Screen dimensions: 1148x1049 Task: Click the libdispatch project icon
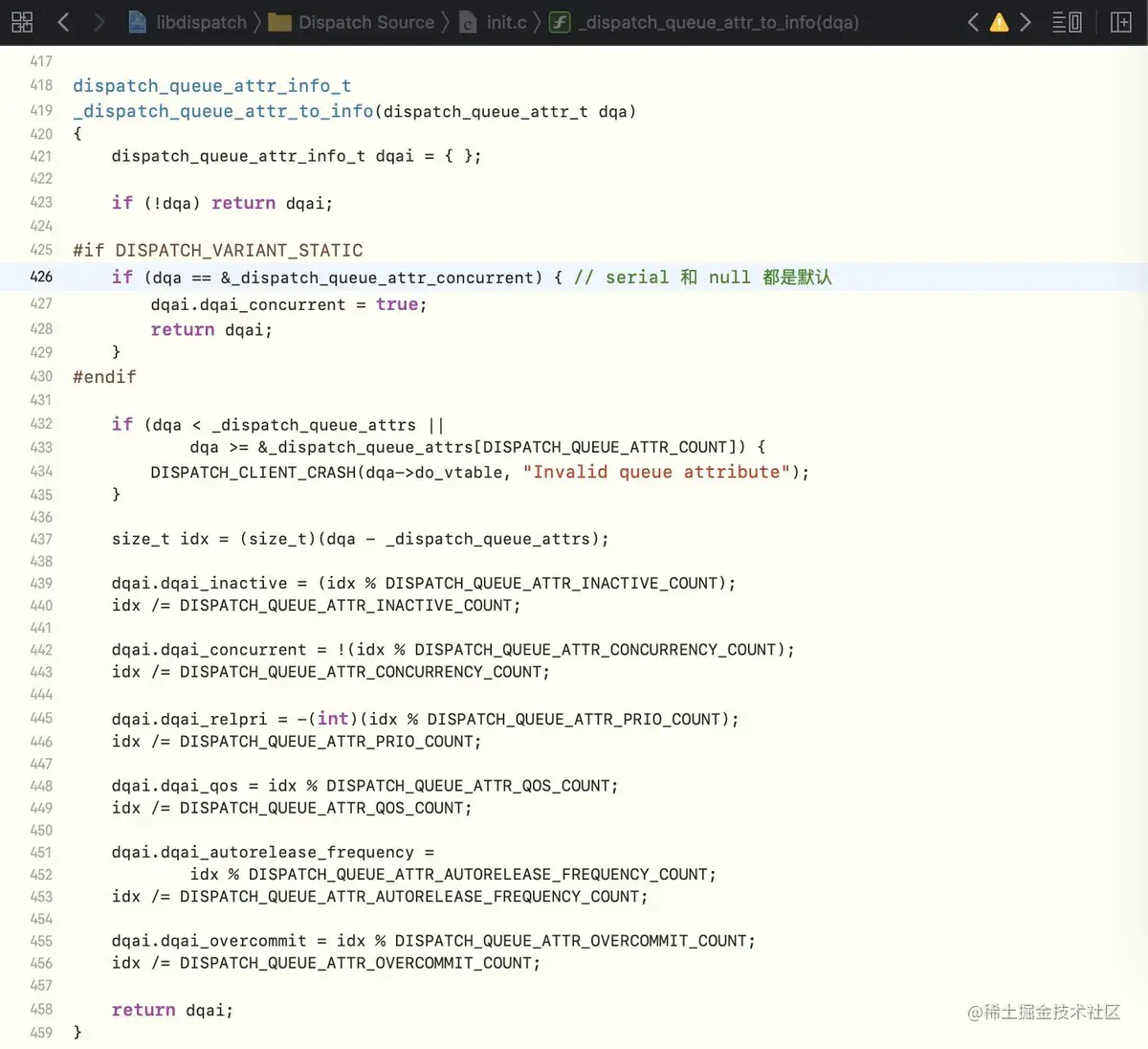coord(138,22)
